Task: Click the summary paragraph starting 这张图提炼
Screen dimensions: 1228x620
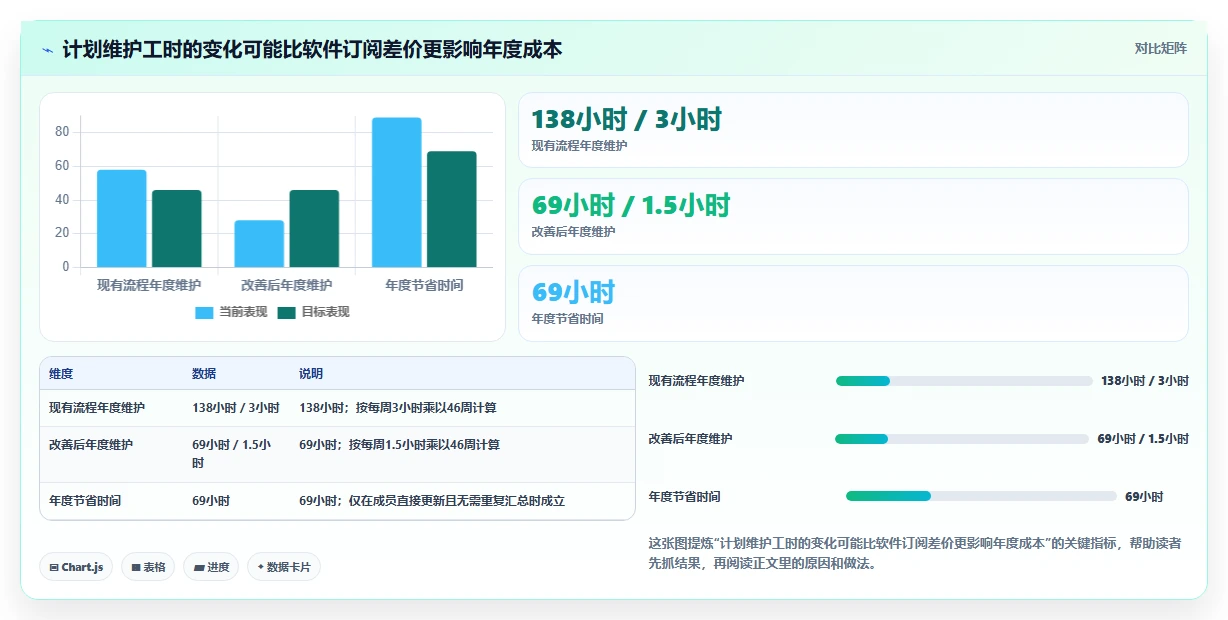Action: (x=915, y=553)
